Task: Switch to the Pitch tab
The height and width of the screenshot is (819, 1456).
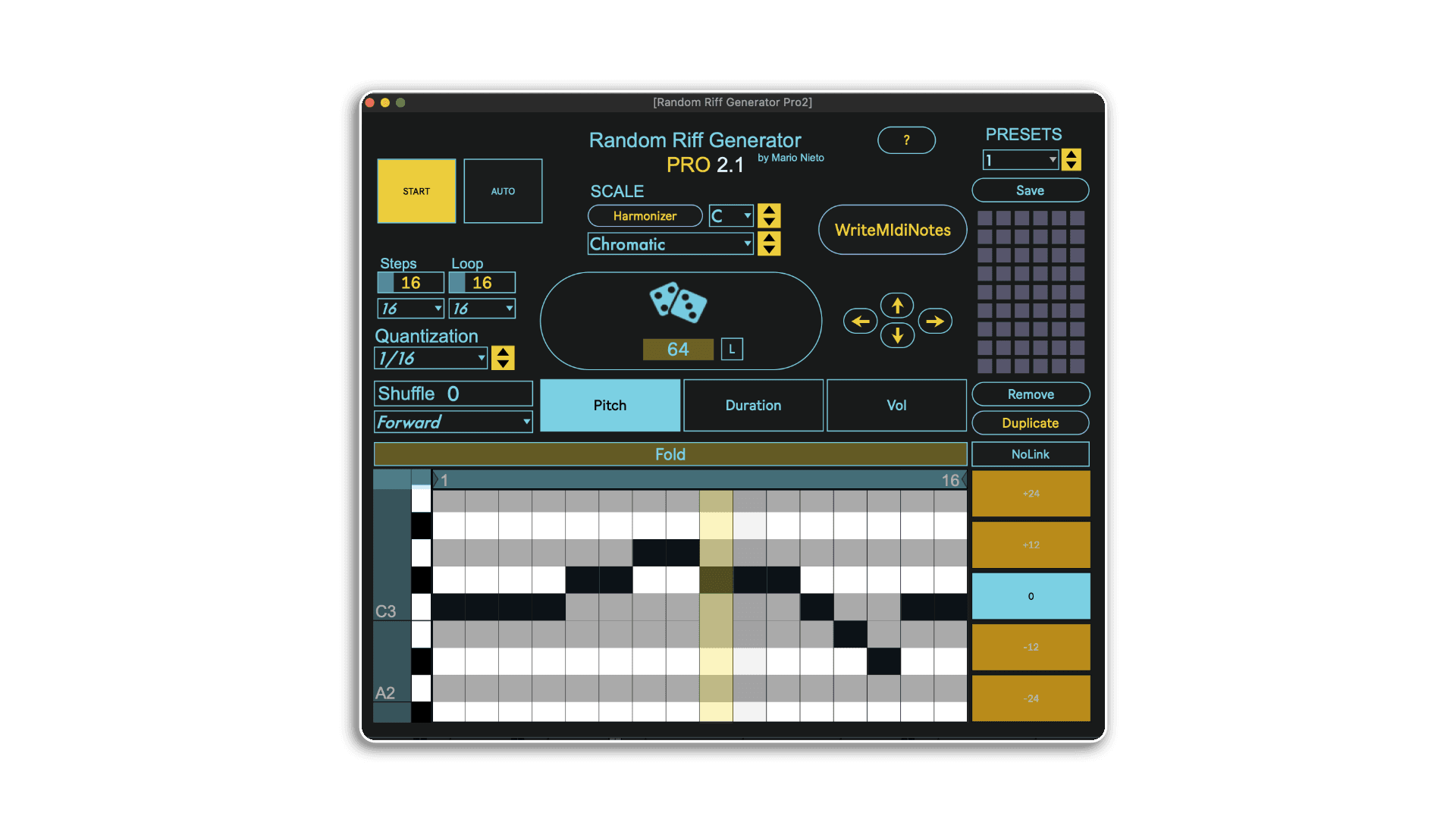Action: pyautogui.click(x=610, y=406)
